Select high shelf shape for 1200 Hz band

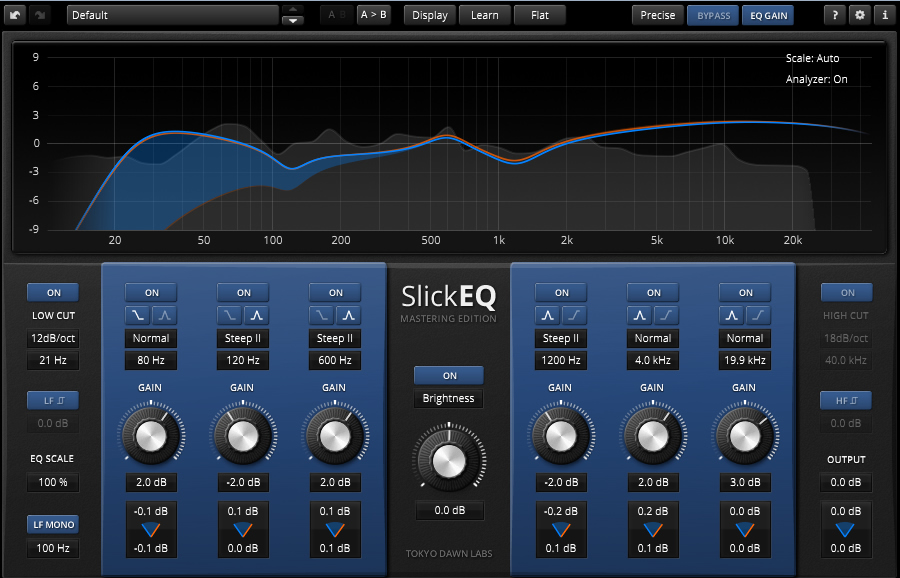tap(575, 315)
